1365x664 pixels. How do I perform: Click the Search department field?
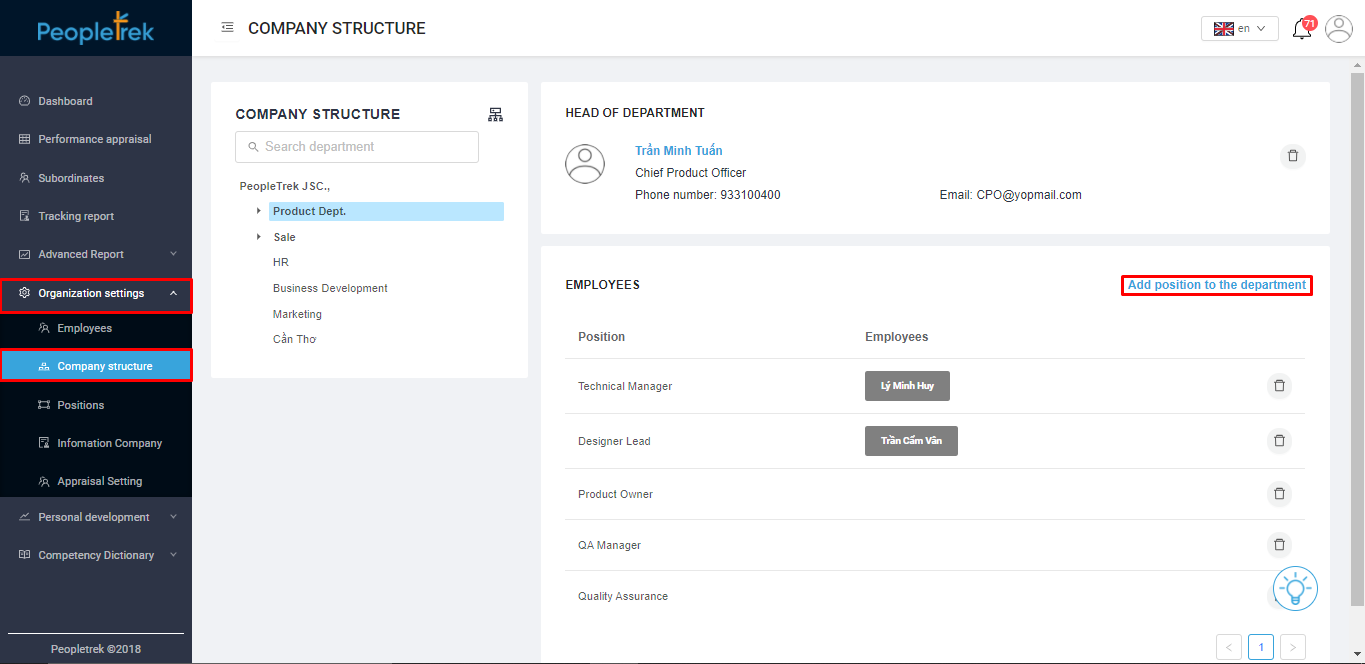pyautogui.click(x=357, y=147)
